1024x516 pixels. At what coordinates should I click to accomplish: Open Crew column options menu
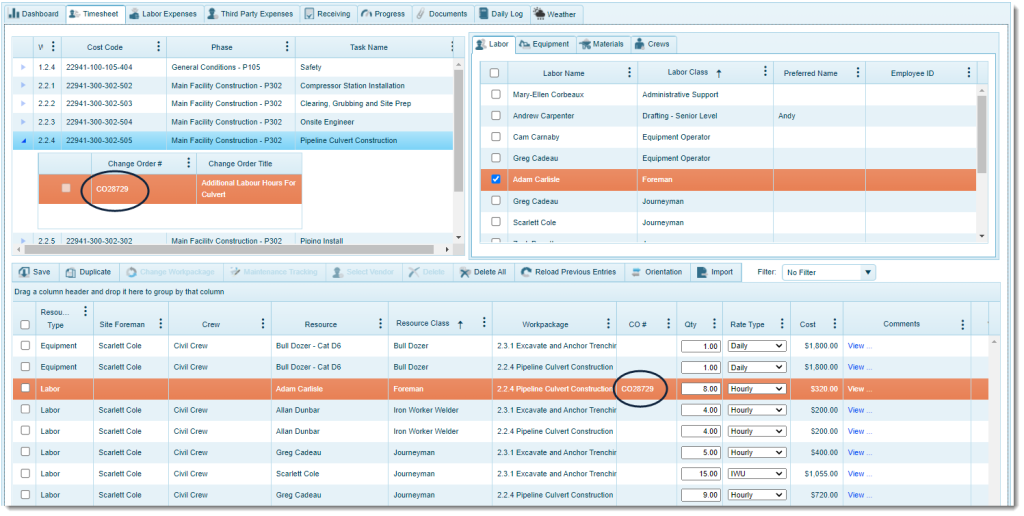pyautogui.click(x=263, y=323)
